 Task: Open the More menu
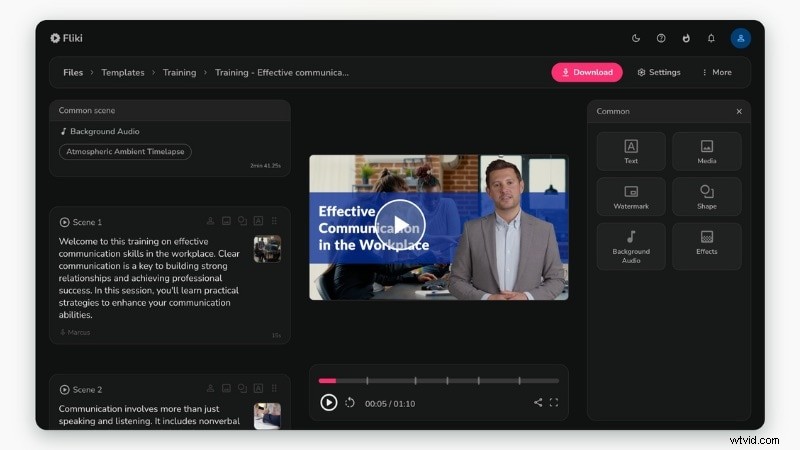[x=717, y=72]
